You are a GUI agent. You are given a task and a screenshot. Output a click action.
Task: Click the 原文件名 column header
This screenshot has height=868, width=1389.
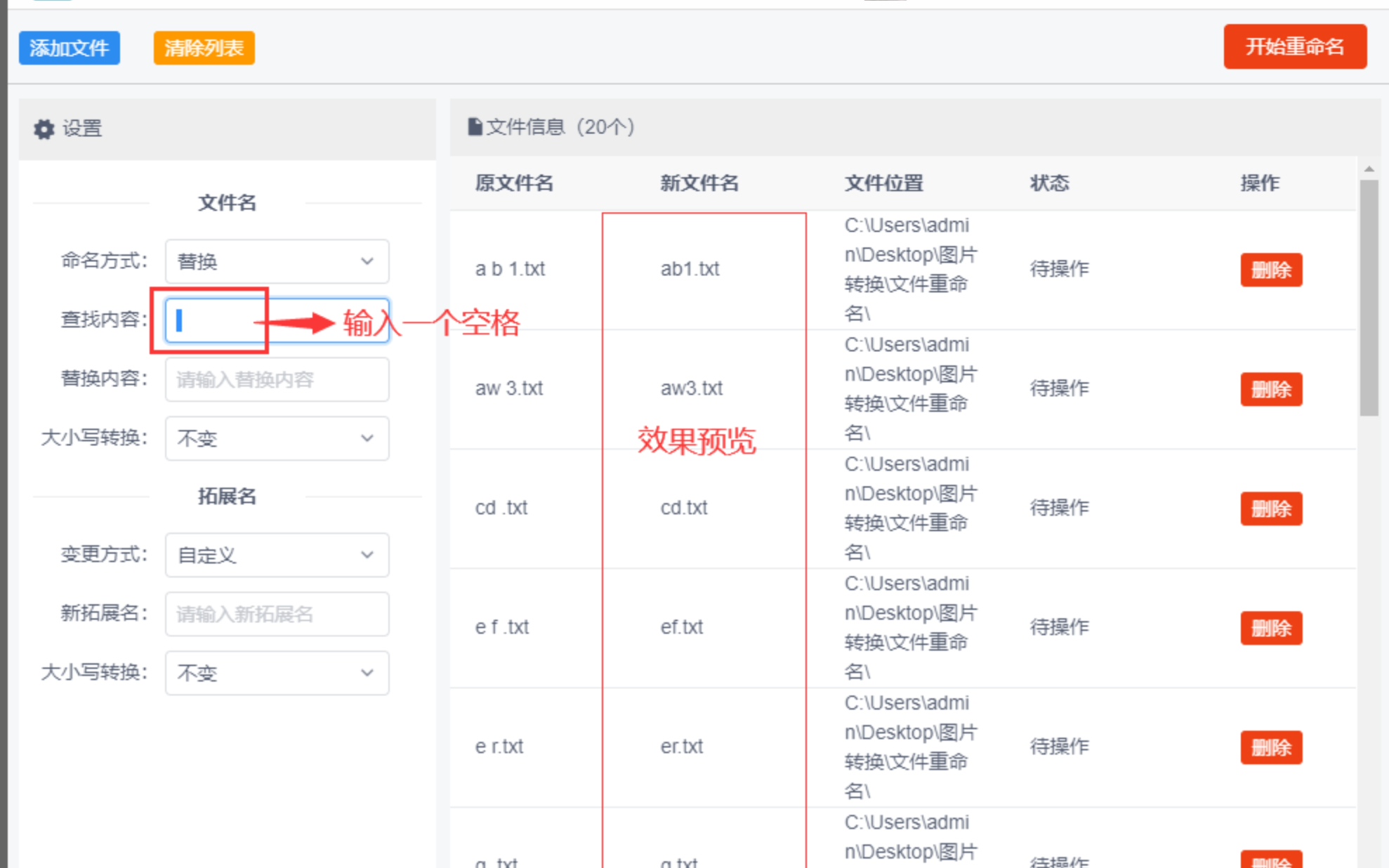click(x=514, y=183)
